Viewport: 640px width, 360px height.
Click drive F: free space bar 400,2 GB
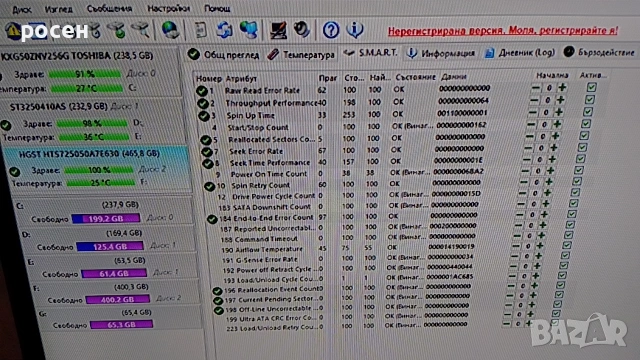point(118,300)
